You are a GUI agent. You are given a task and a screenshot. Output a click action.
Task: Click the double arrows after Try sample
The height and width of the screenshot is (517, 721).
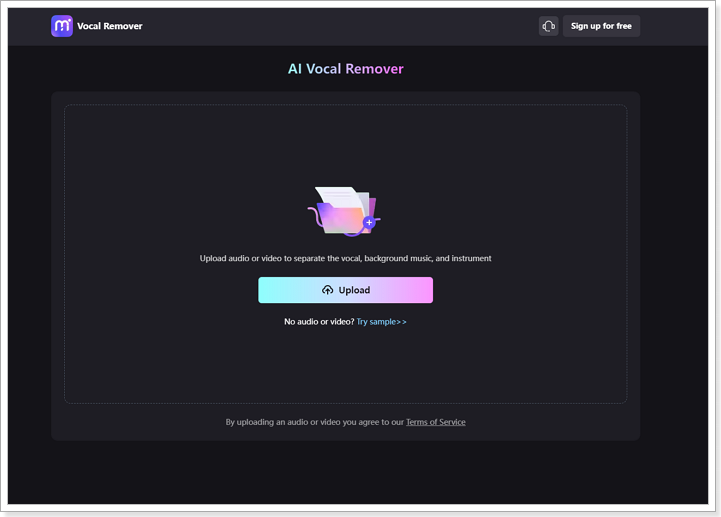(401, 322)
